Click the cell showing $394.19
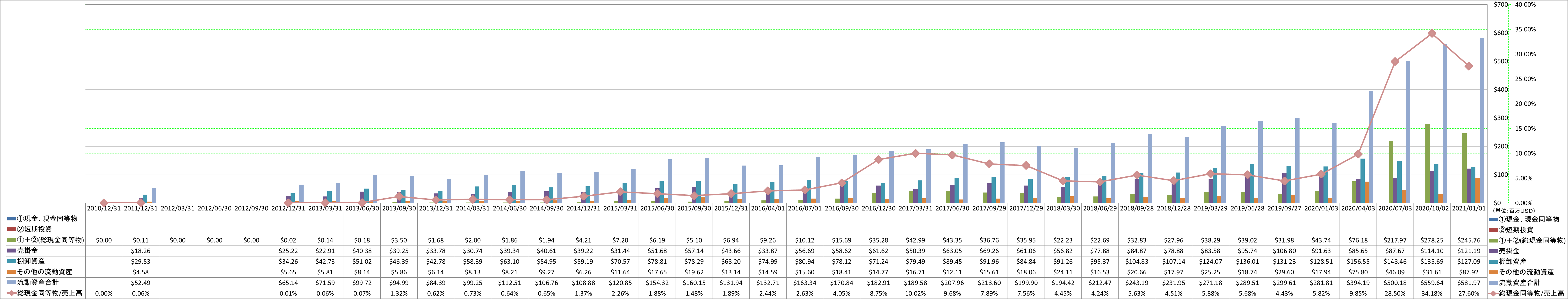The width and height of the screenshot is (1568, 299). (1358, 282)
